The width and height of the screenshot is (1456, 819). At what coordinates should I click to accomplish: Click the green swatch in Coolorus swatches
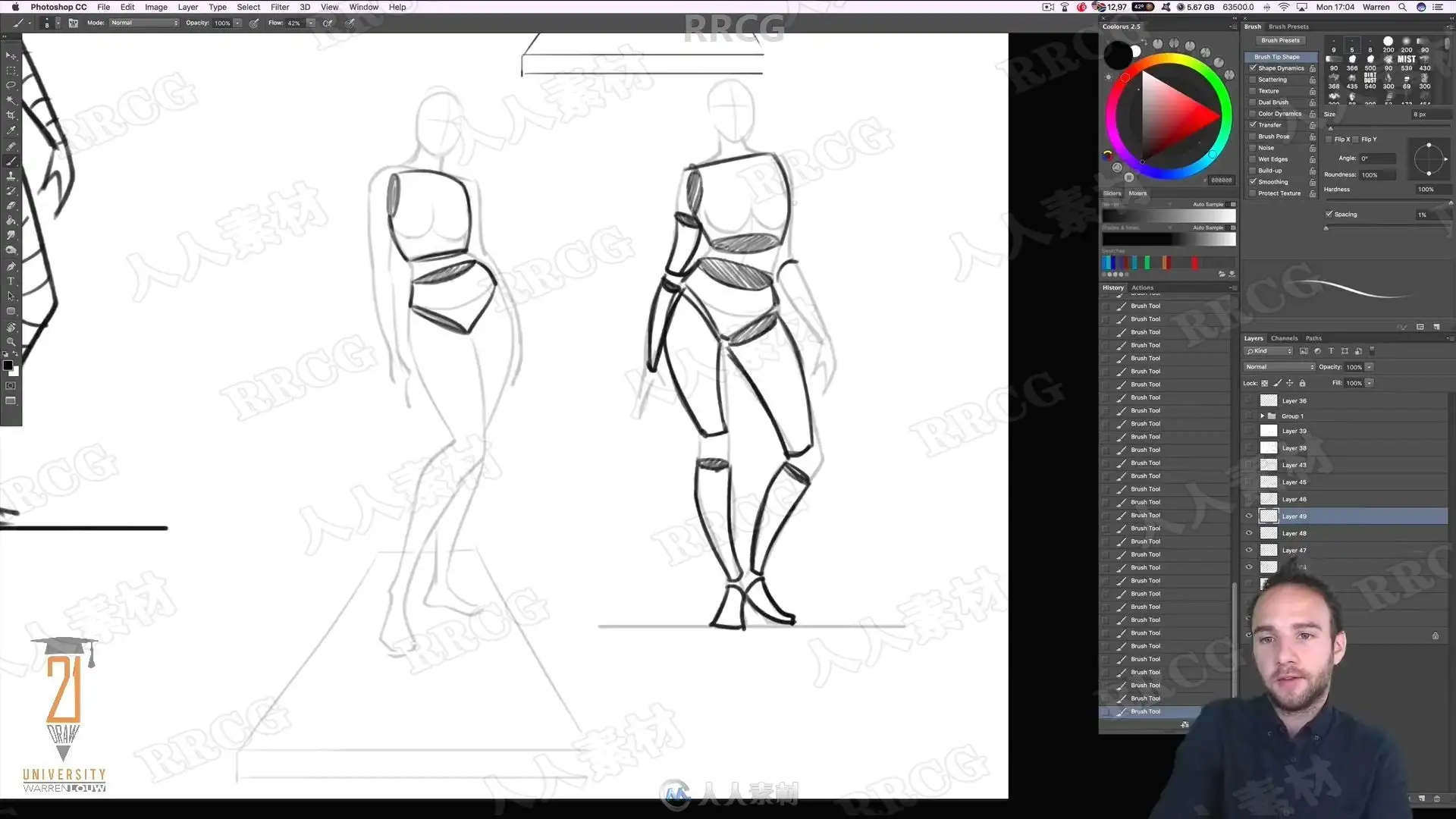pos(1147,262)
